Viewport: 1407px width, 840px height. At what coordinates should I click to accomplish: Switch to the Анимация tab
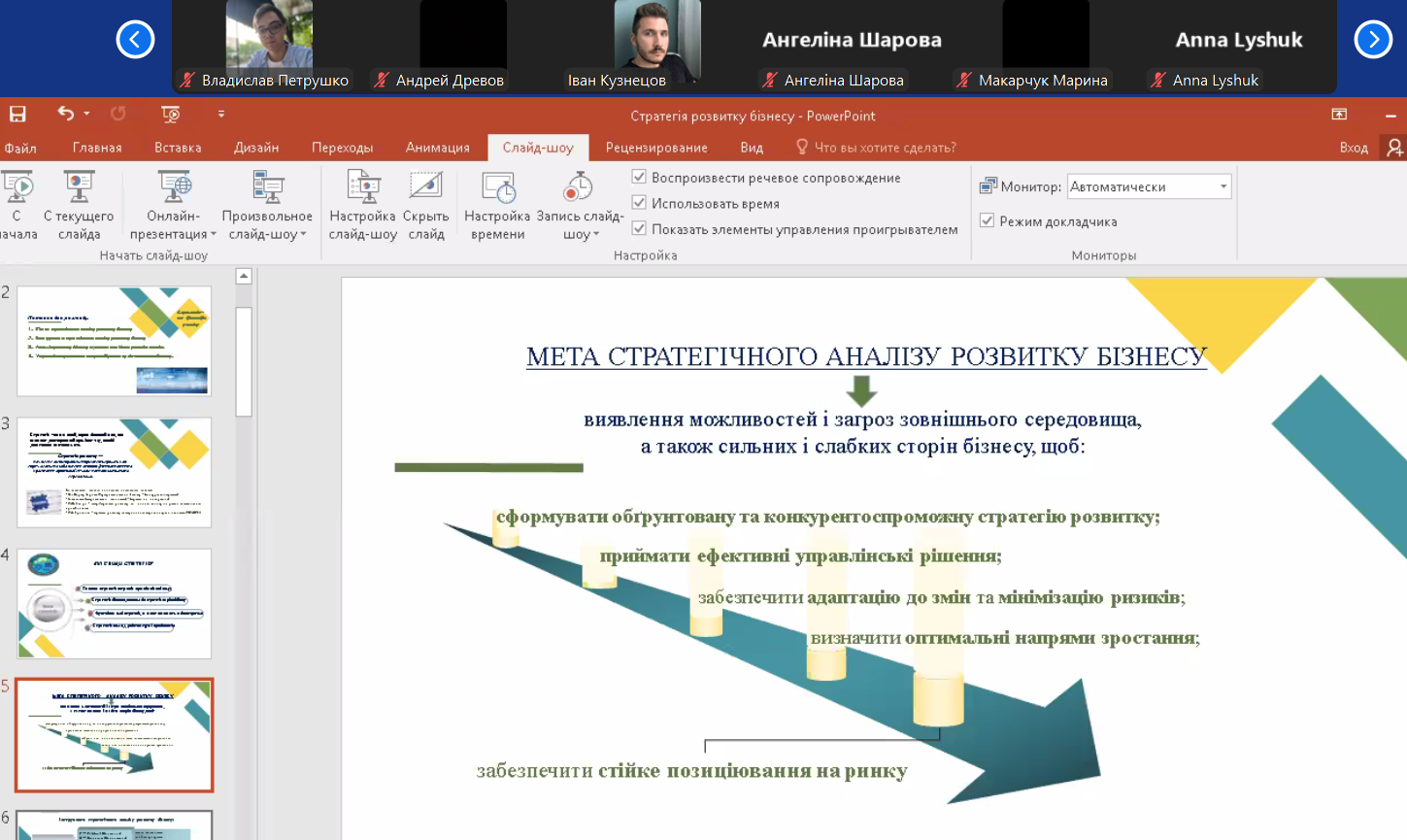(x=437, y=148)
